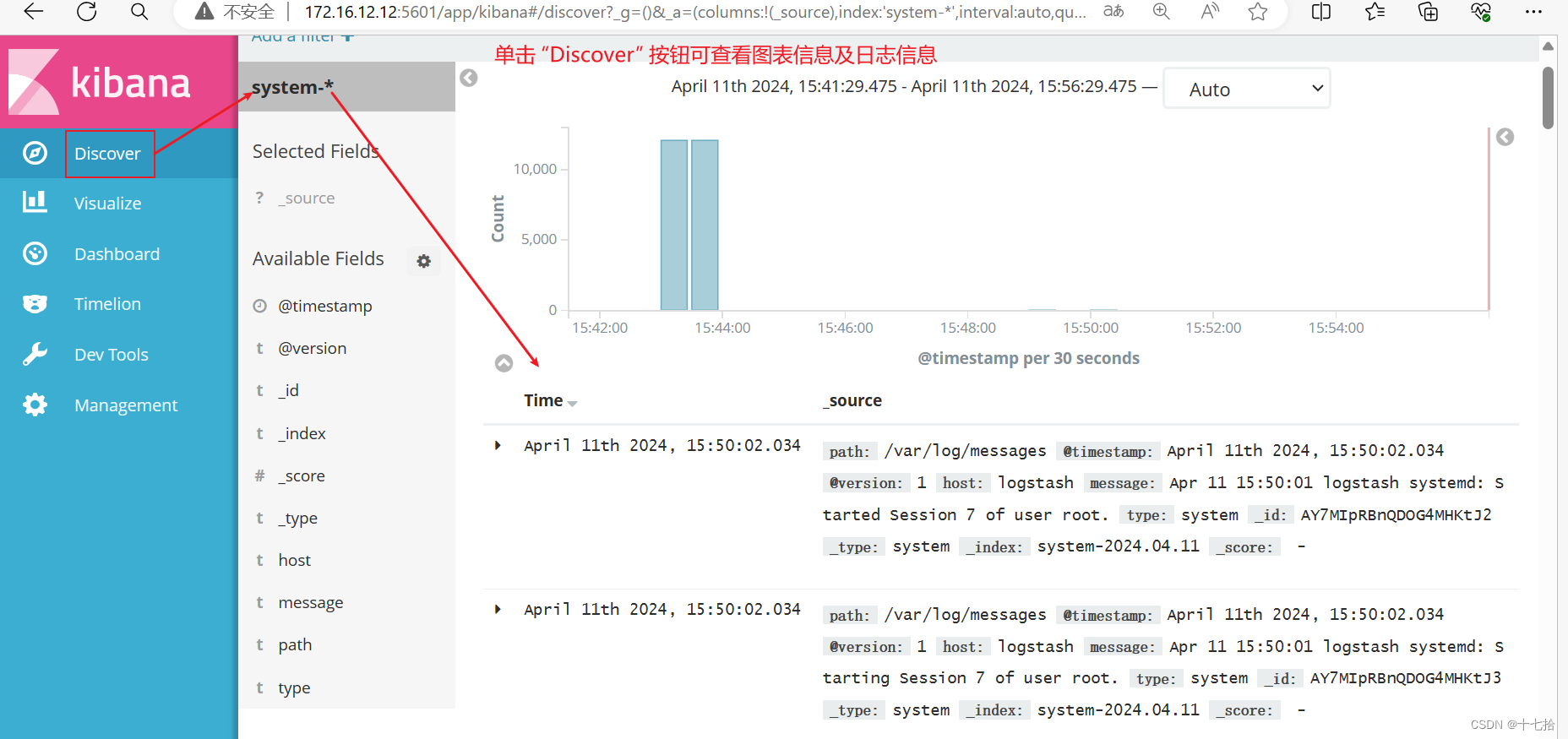
Task: Click the _score available field
Action: tap(302, 475)
